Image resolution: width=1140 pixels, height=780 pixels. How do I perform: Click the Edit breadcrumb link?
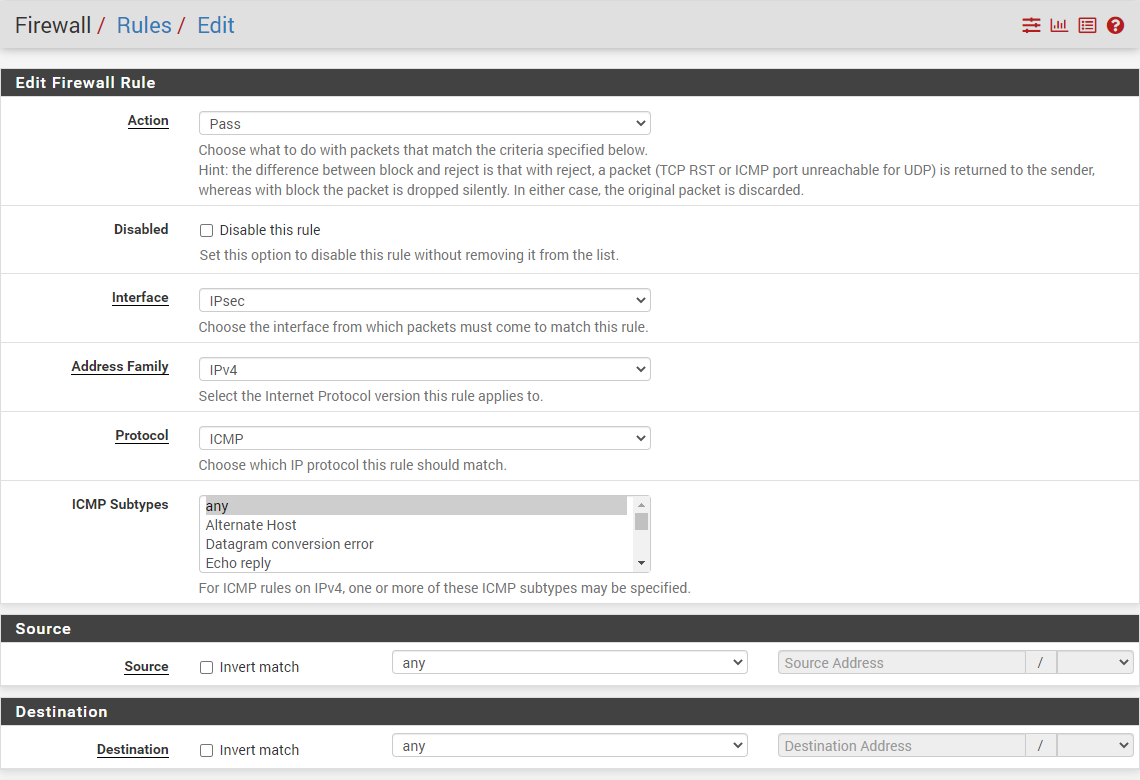(x=215, y=26)
